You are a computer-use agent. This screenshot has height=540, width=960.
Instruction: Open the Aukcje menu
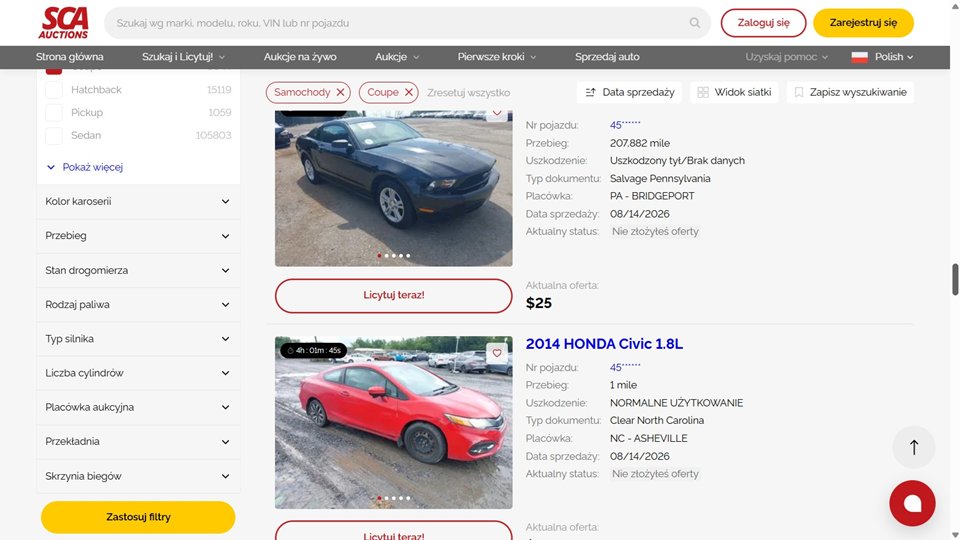397,57
